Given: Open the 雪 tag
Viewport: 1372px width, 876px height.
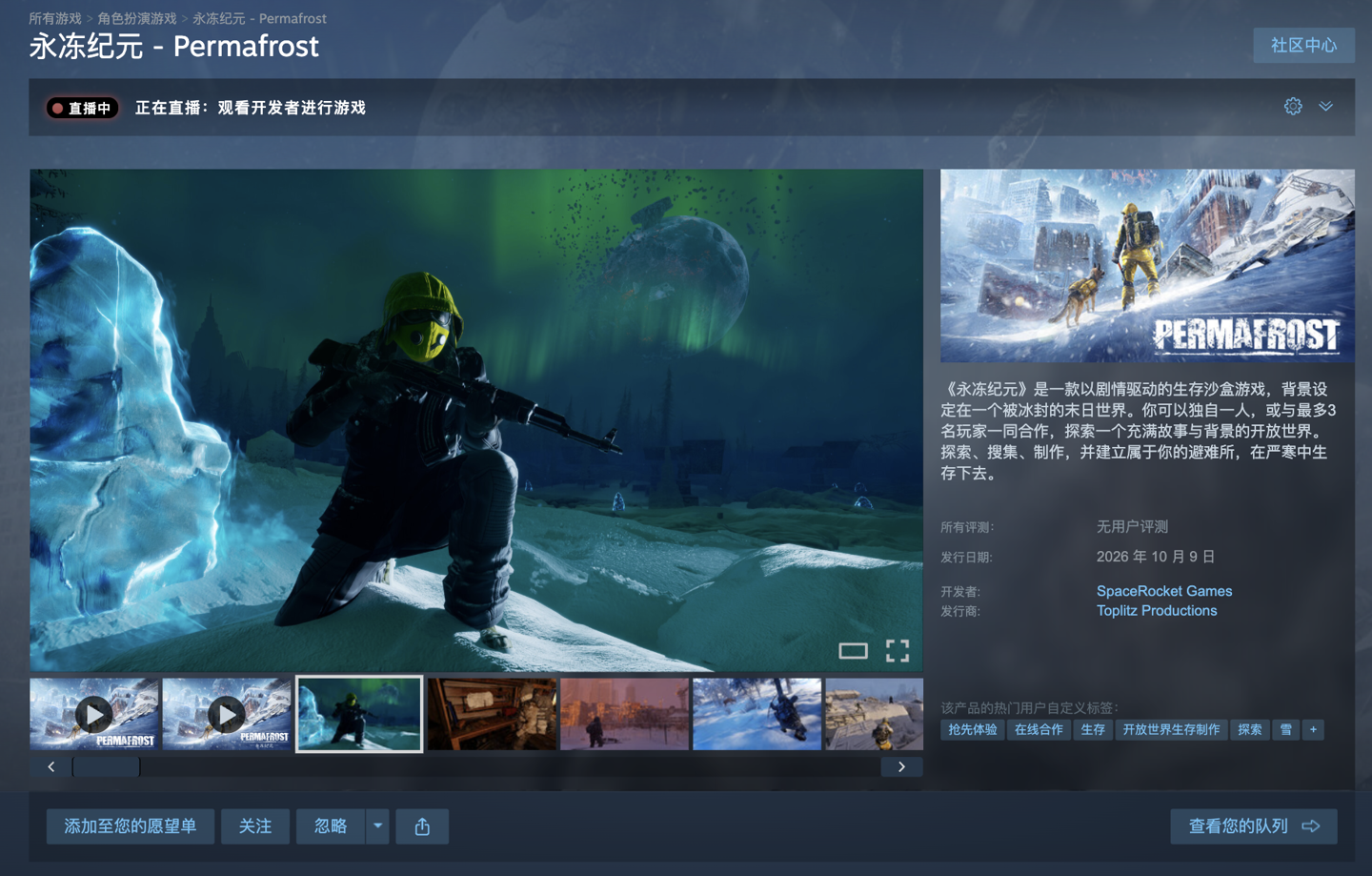Looking at the screenshot, I should 1286,730.
